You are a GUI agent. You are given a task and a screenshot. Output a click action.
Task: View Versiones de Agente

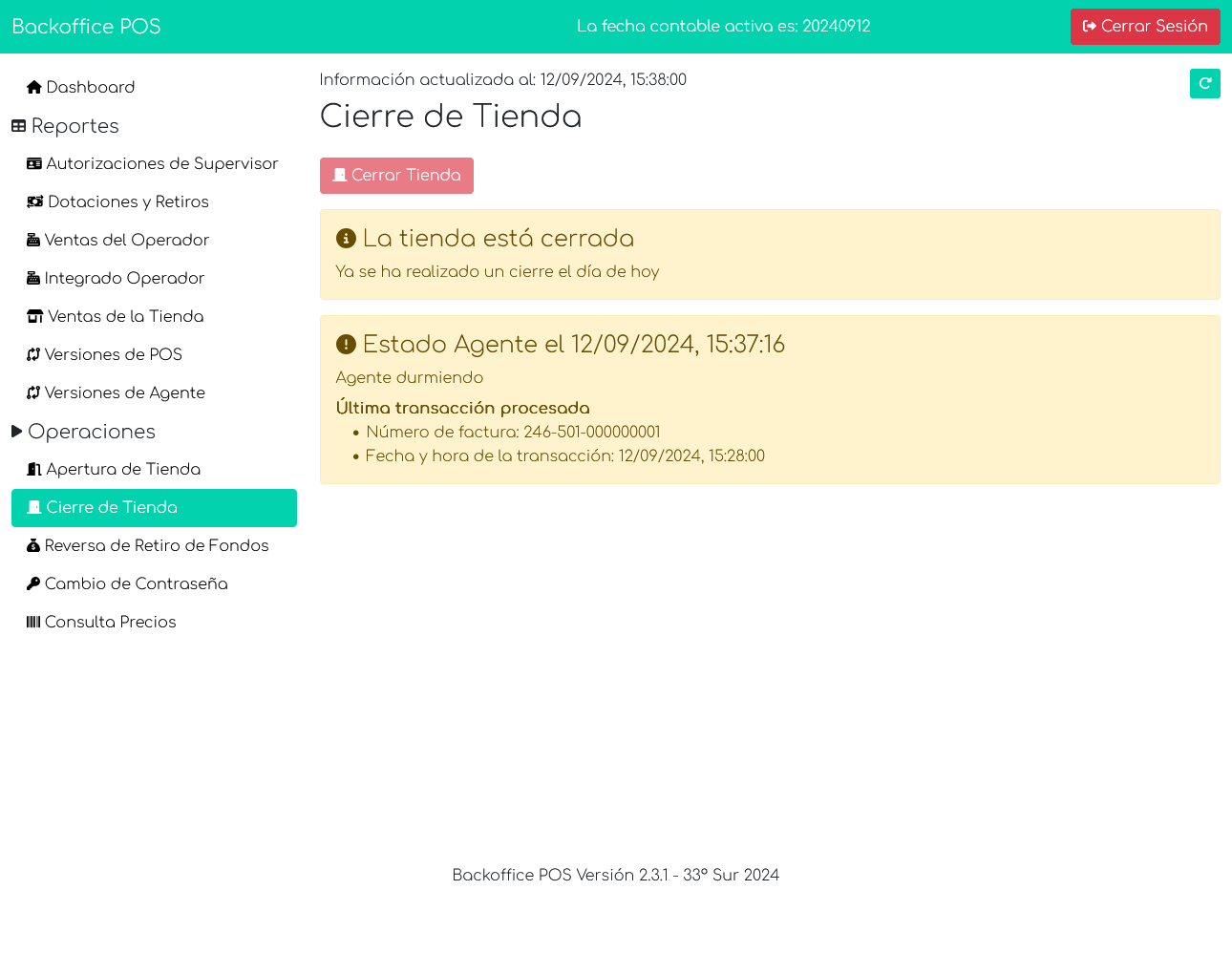[x=154, y=392]
